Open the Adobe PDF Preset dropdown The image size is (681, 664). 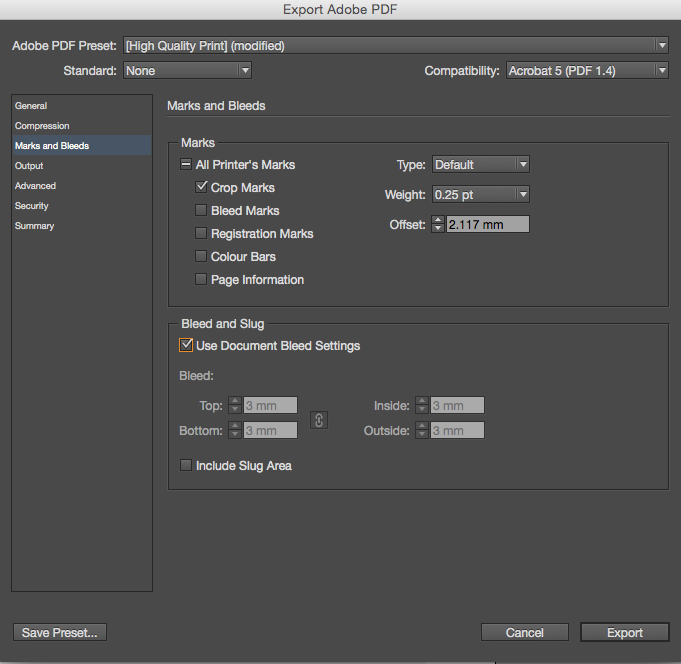pos(396,46)
